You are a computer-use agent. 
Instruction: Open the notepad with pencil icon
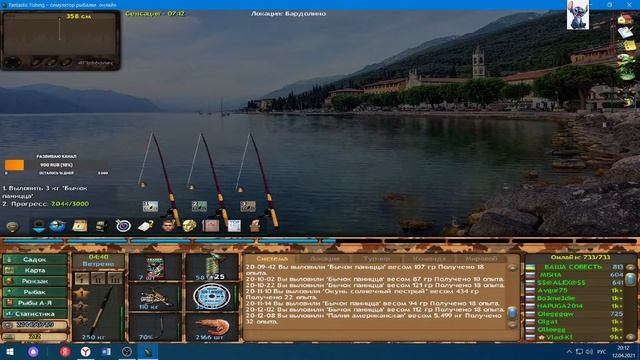[x=625, y=32]
